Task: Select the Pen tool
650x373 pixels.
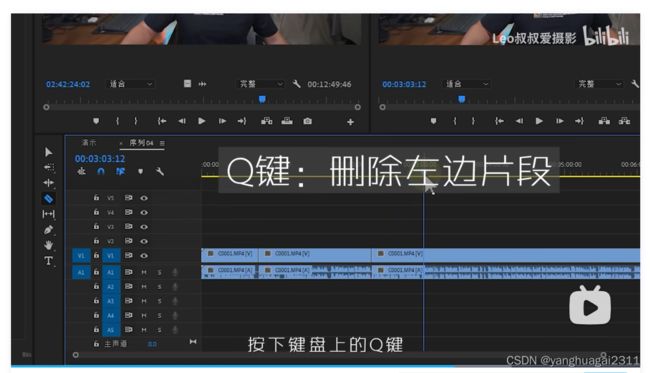Action: pos(49,230)
